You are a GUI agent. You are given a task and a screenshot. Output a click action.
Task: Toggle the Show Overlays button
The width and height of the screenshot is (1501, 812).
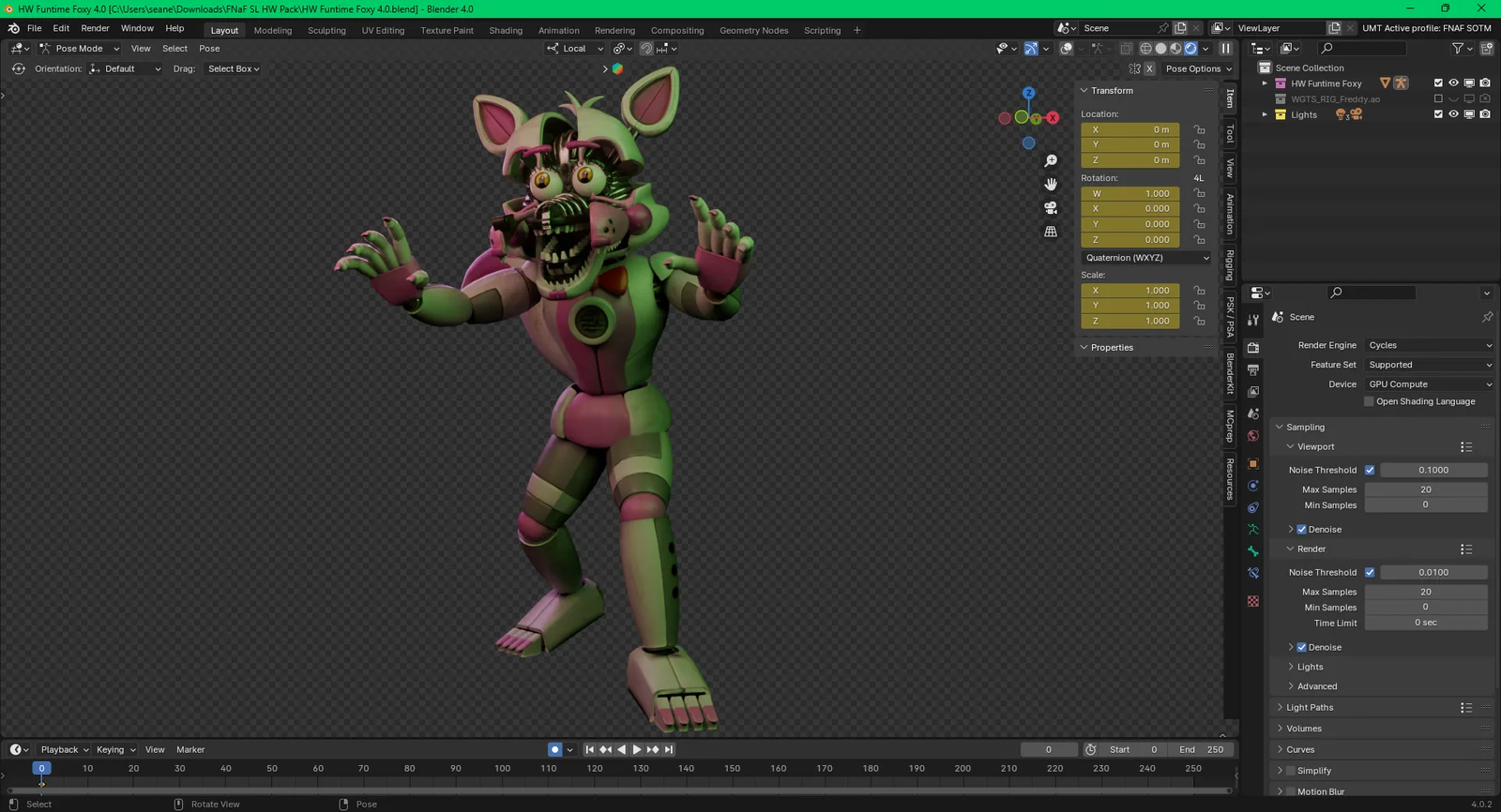point(1067,49)
